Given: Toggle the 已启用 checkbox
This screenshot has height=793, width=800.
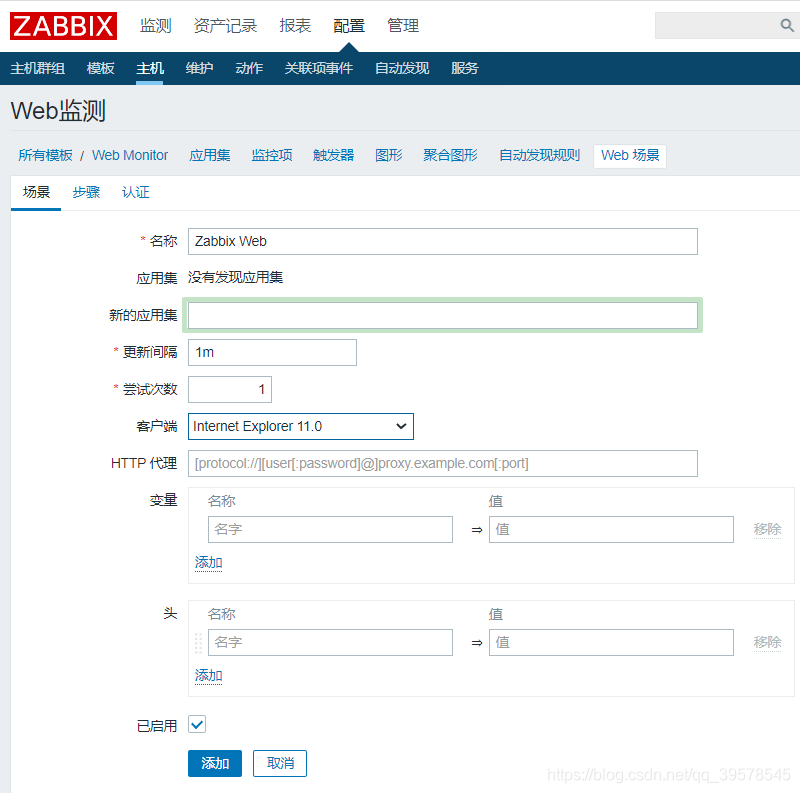Looking at the screenshot, I should (x=197, y=724).
